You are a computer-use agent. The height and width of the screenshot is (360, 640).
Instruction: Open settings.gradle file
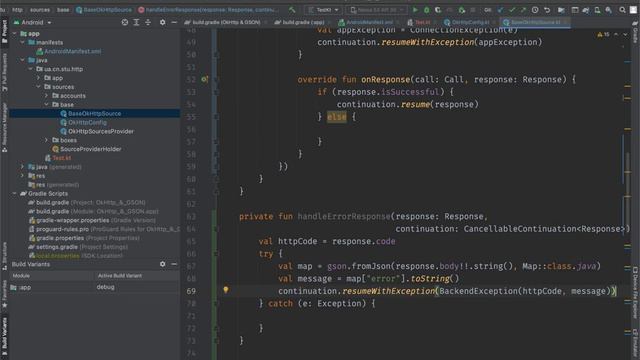tap(56, 247)
